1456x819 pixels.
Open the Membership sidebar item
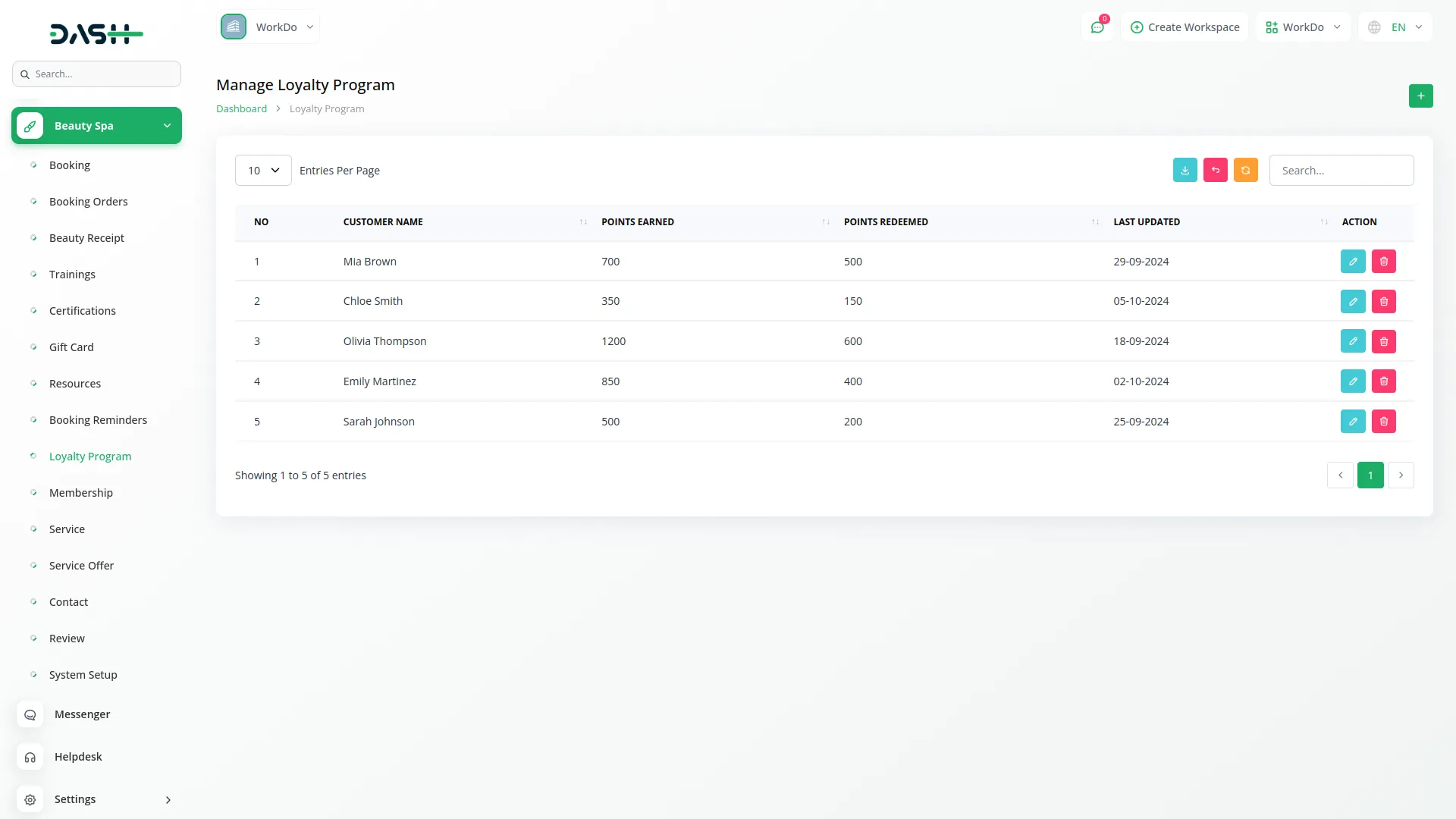pos(80,493)
